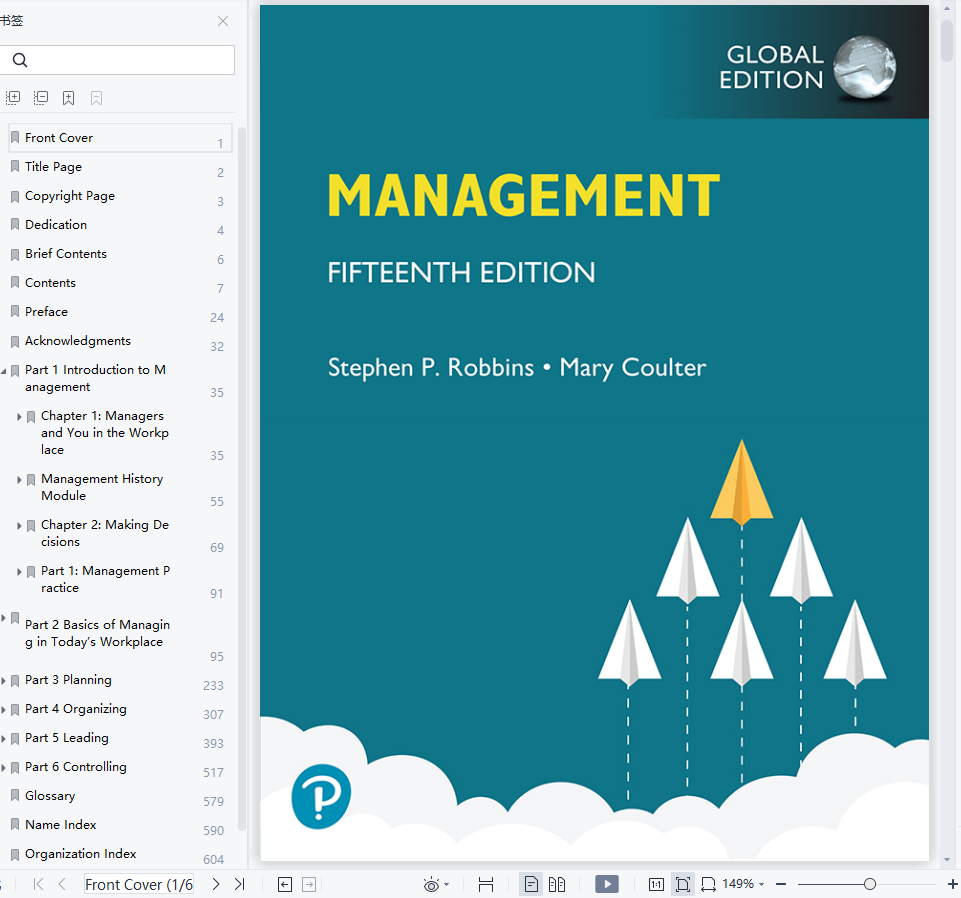This screenshot has width=961, height=898.
Task: Expand Part 2 Basics of Managing
Action: (x=3, y=618)
